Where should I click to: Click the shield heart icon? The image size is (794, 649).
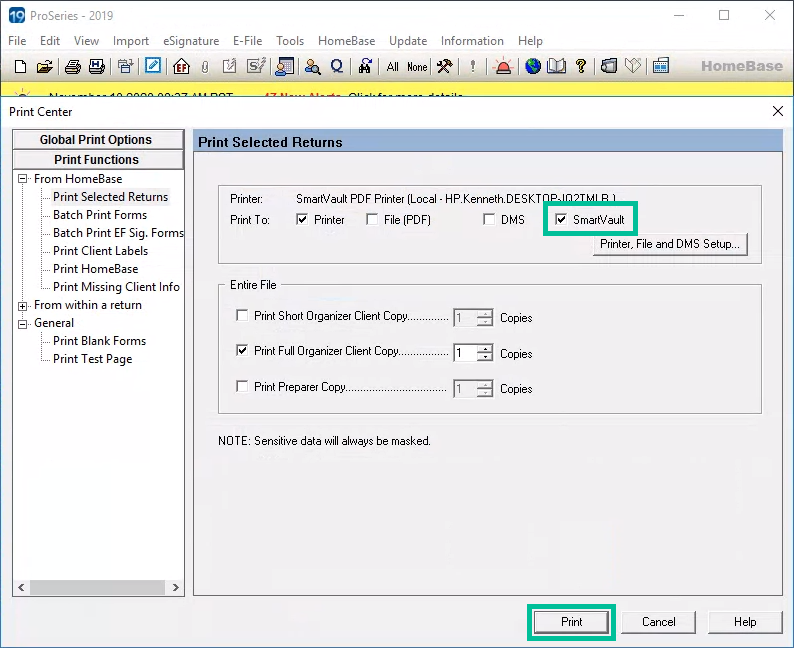633,66
